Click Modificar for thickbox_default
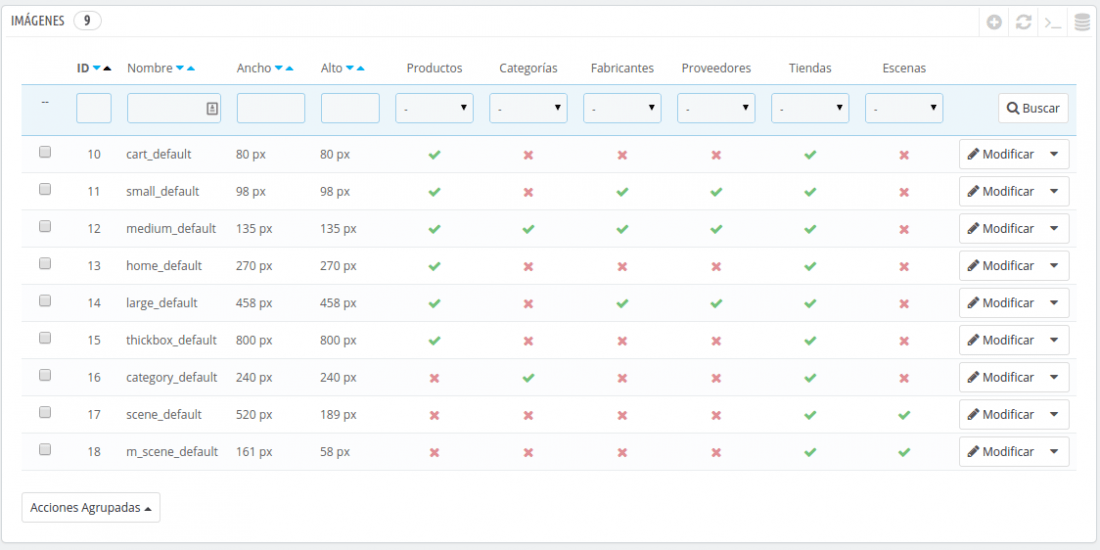This screenshot has width=1100, height=550. [x=1001, y=340]
